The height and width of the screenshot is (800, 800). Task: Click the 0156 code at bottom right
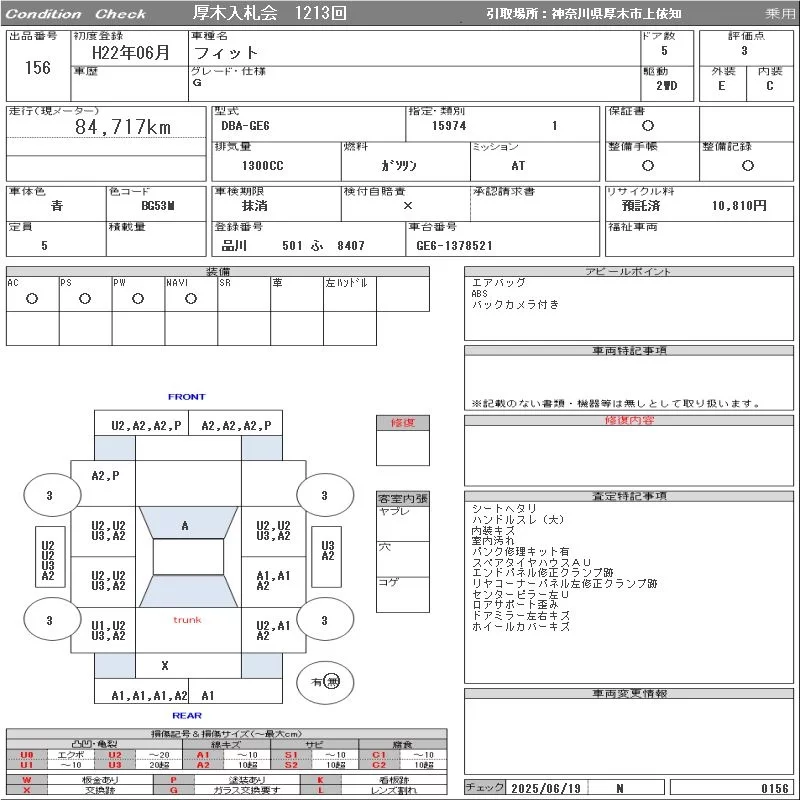(x=775, y=788)
